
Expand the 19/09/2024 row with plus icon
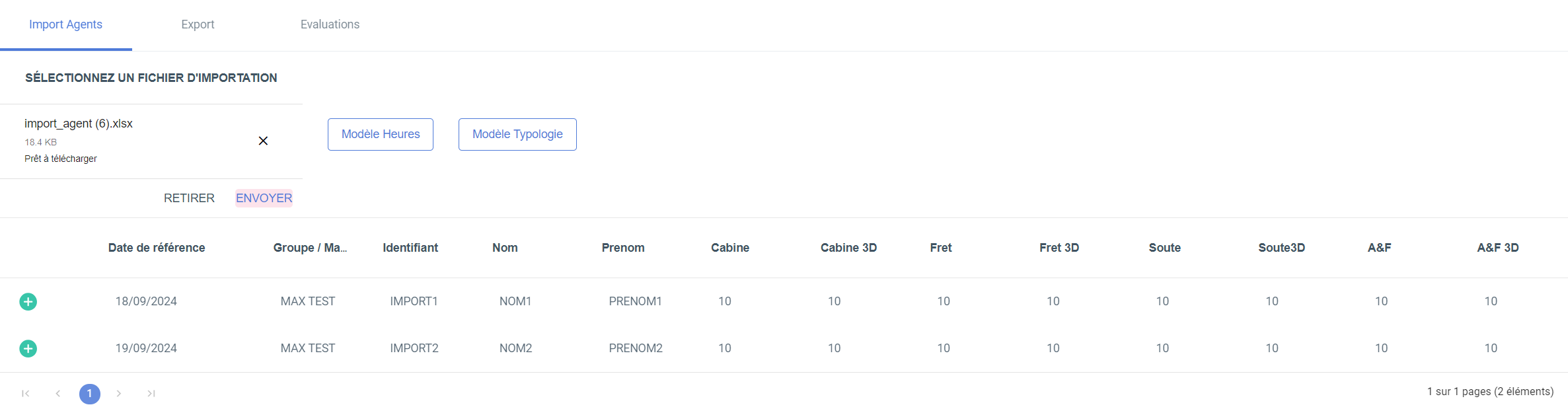pyautogui.click(x=28, y=348)
